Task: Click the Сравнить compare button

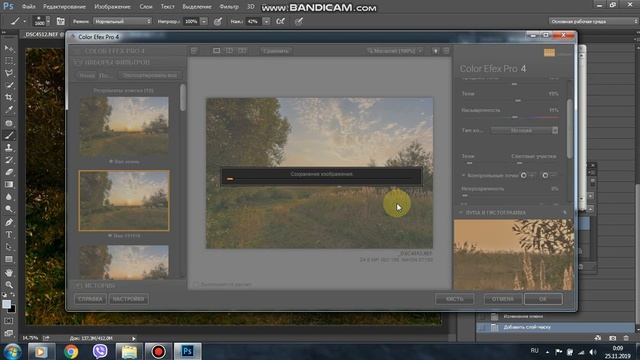Action: click(x=276, y=51)
